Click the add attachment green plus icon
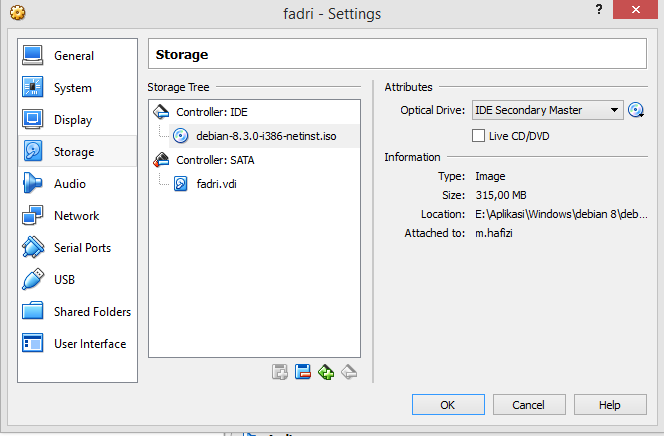Screen dimensions: 664x436 (326, 372)
